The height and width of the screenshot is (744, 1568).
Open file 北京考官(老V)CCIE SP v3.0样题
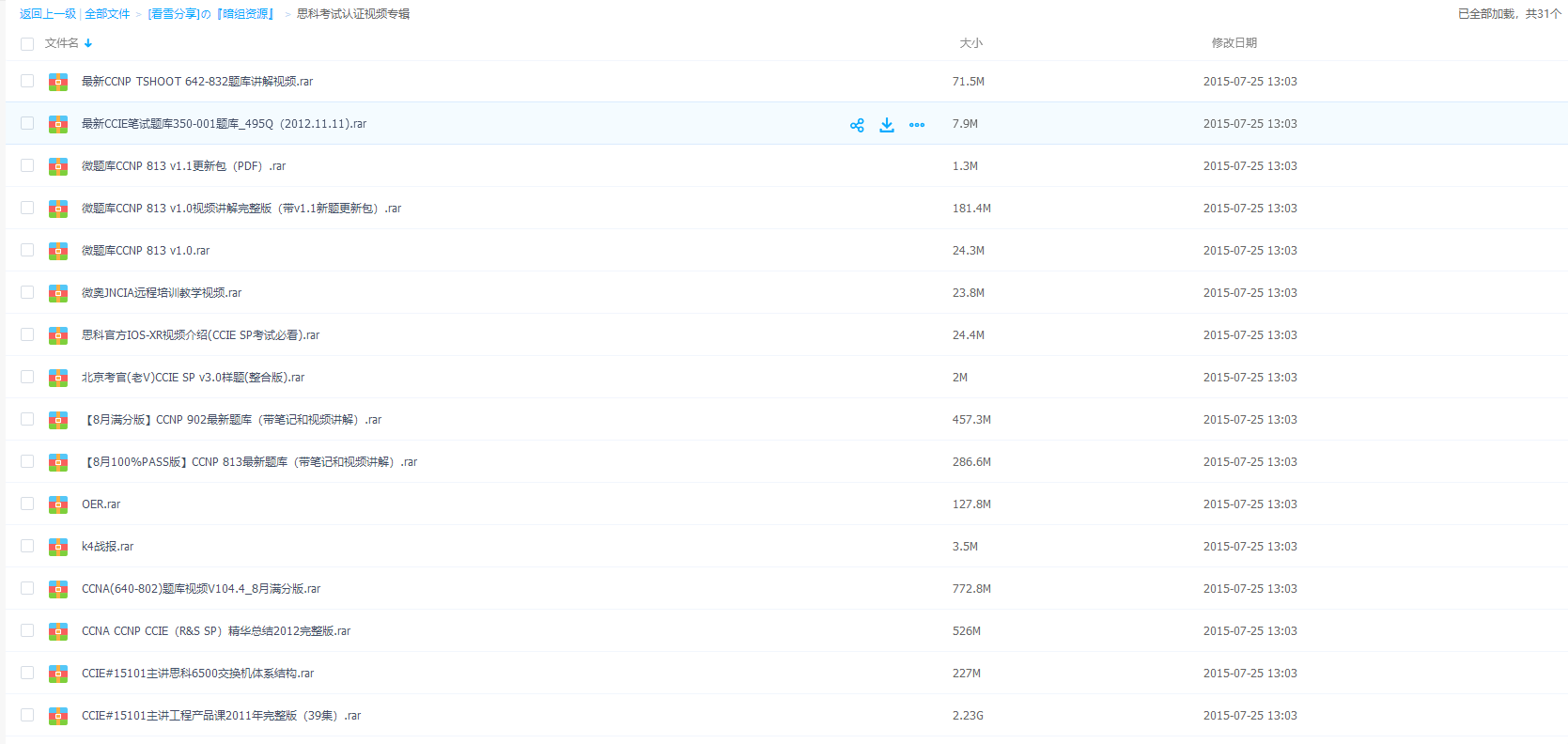coord(193,378)
